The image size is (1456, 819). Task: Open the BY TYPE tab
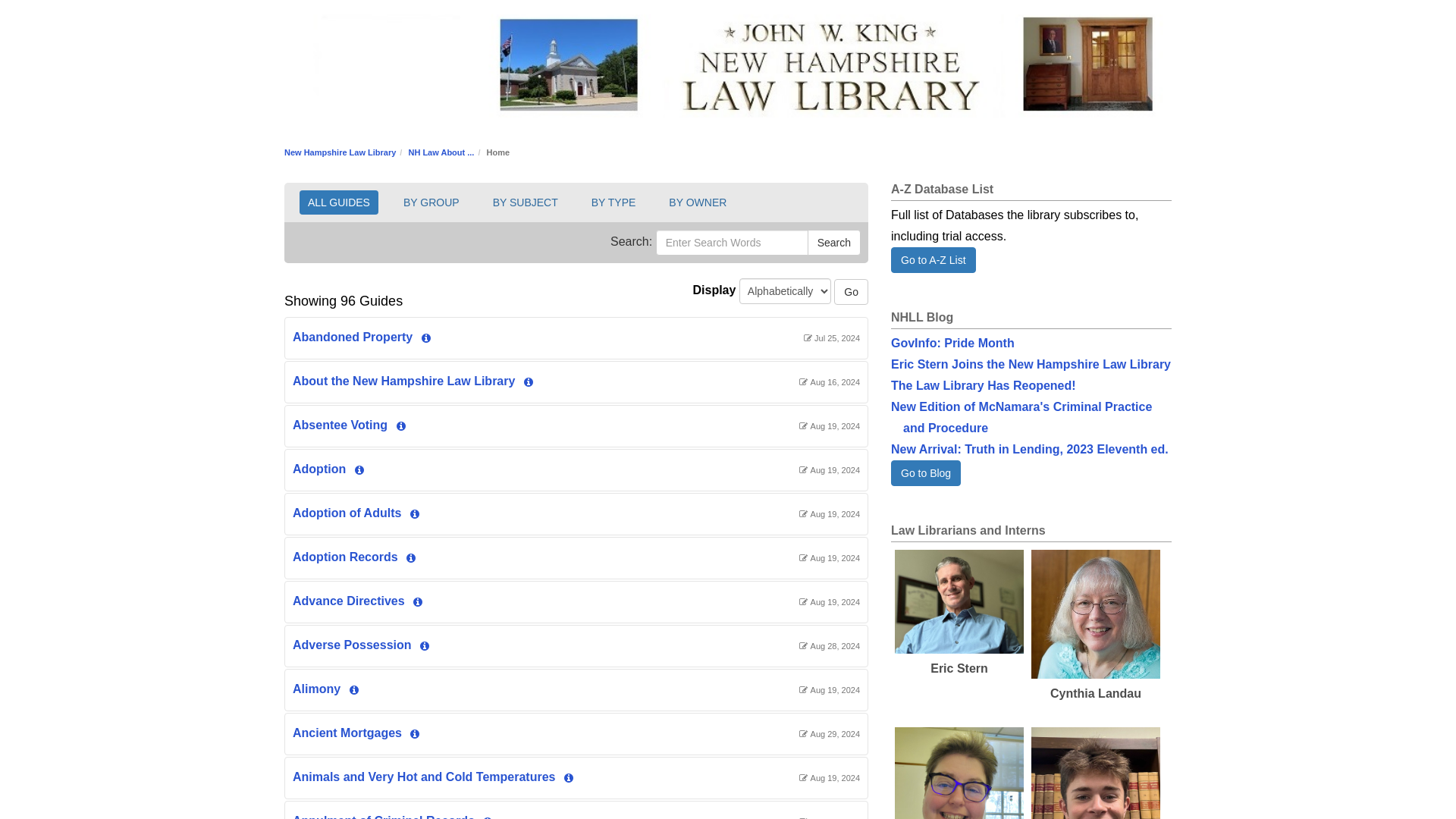tap(613, 202)
